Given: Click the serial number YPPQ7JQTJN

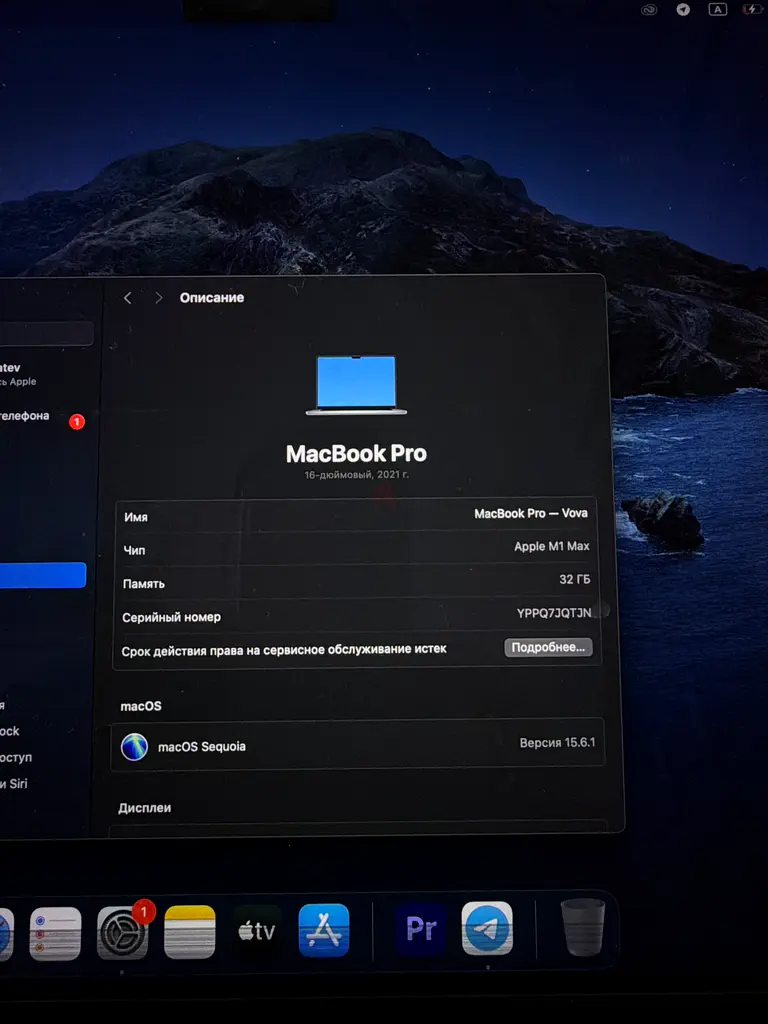Looking at the screenshot, I should click(x=554, y=613).
